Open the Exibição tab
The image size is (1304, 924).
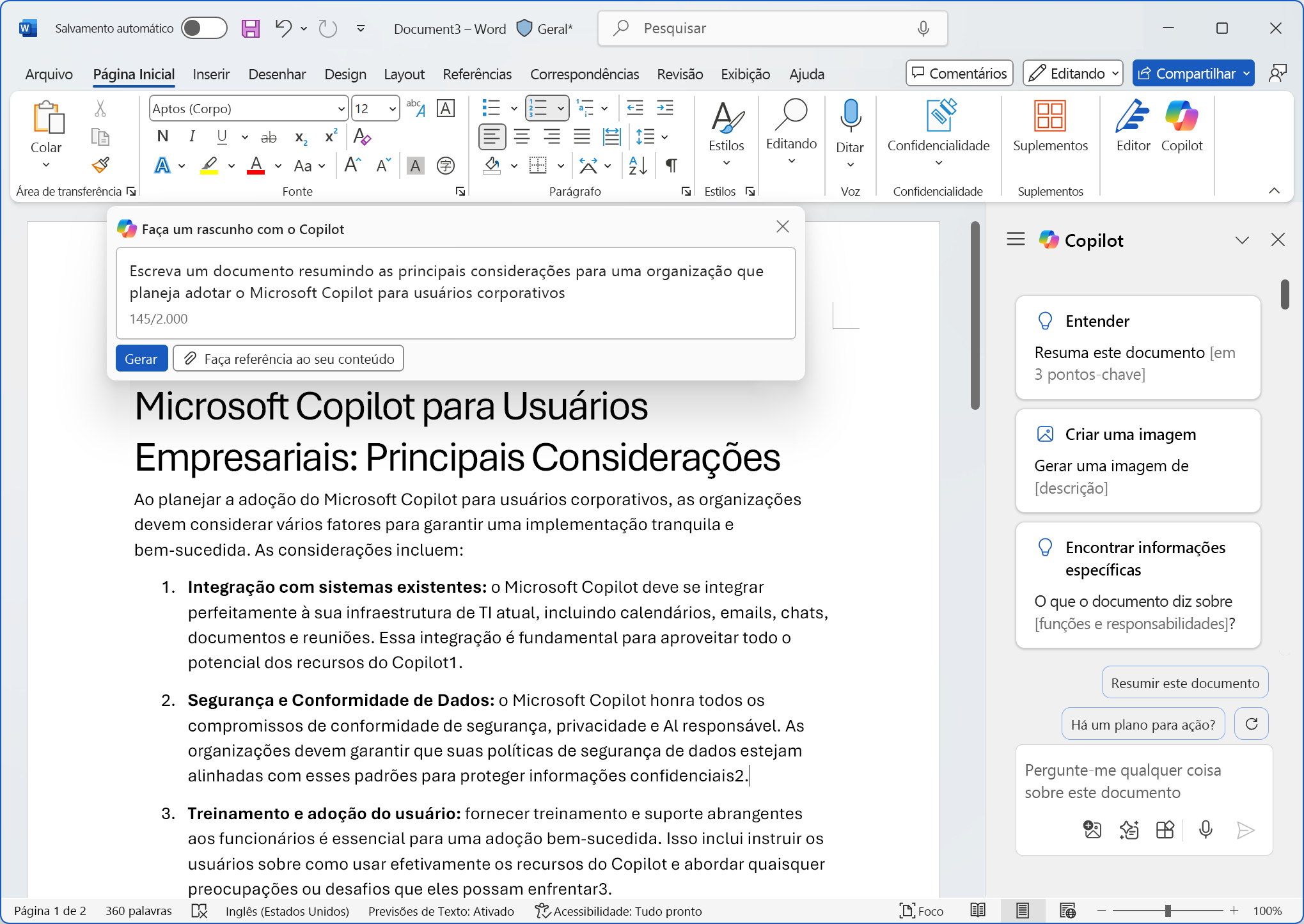(745, 74)
